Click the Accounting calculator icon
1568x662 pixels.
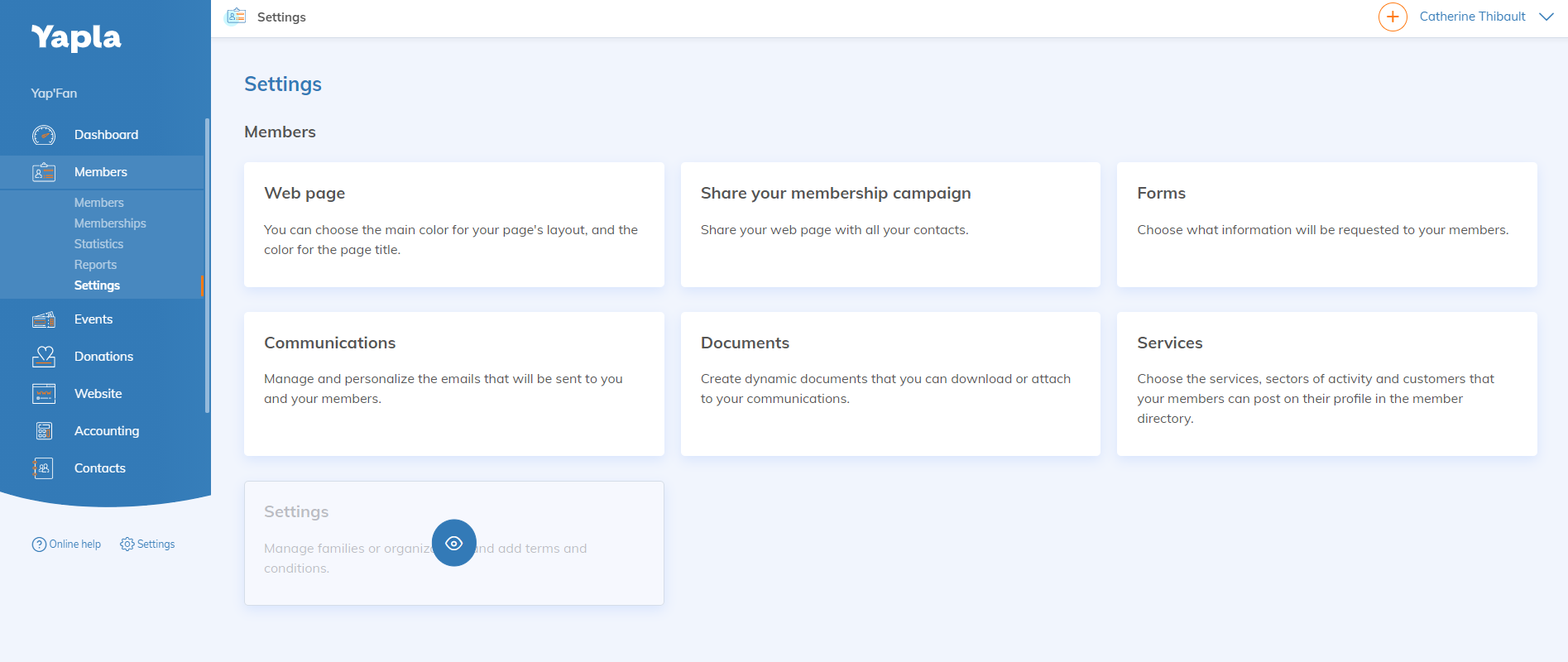click(x=44, y=431)
